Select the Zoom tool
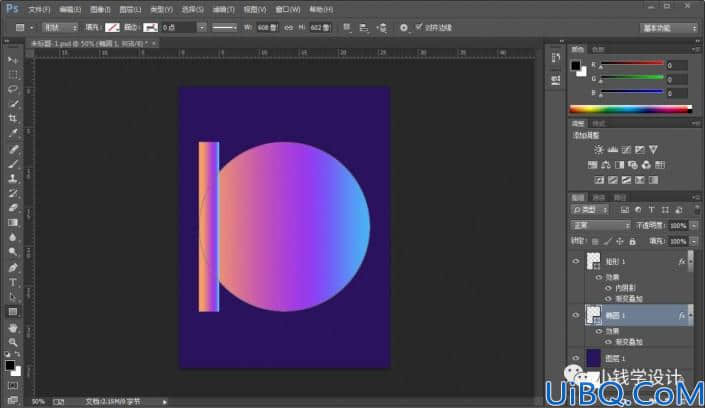This screenshot has height=408, width=705. (13, 342)
